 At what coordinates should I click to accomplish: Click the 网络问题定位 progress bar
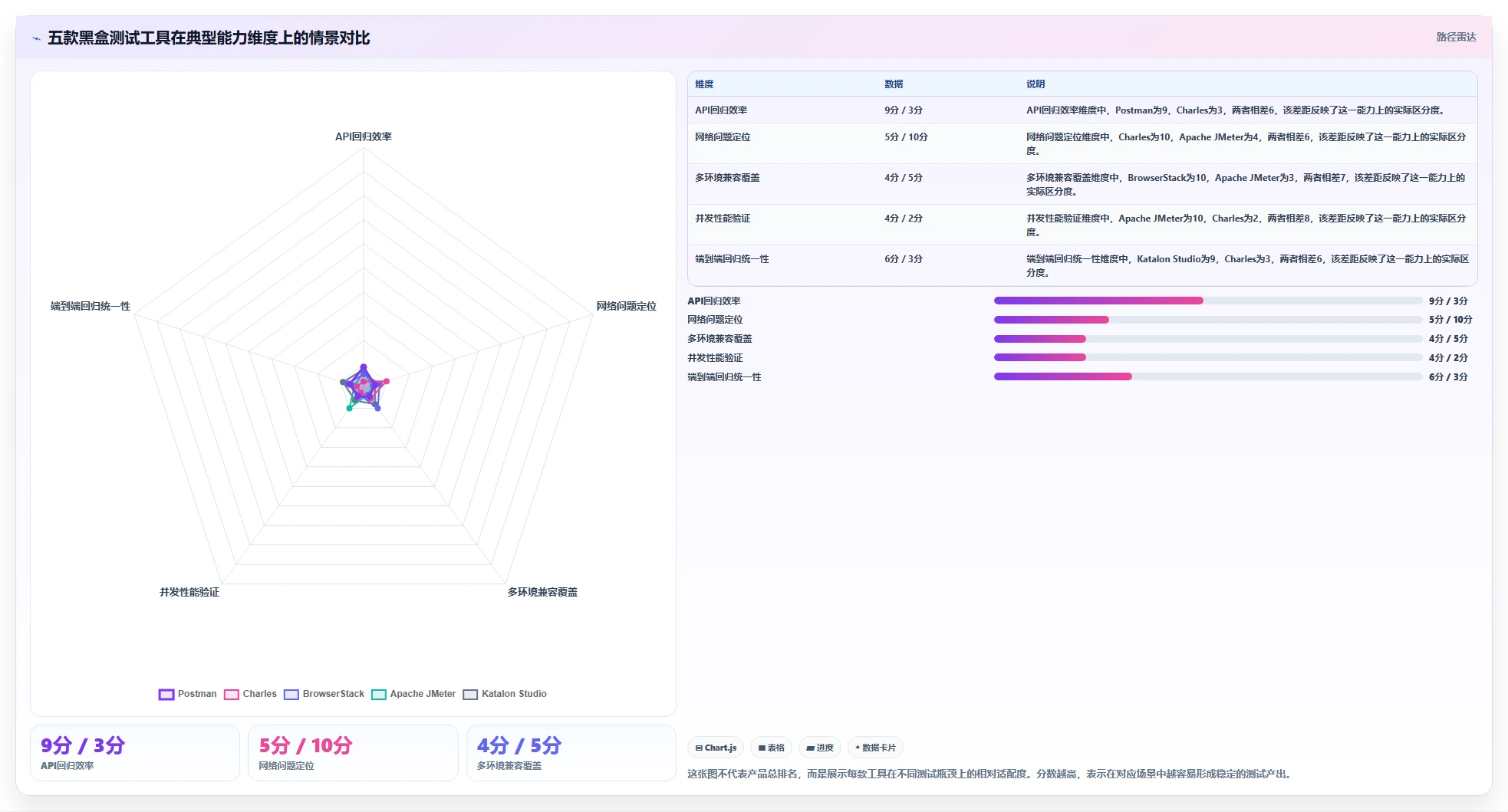point(1208,320)
